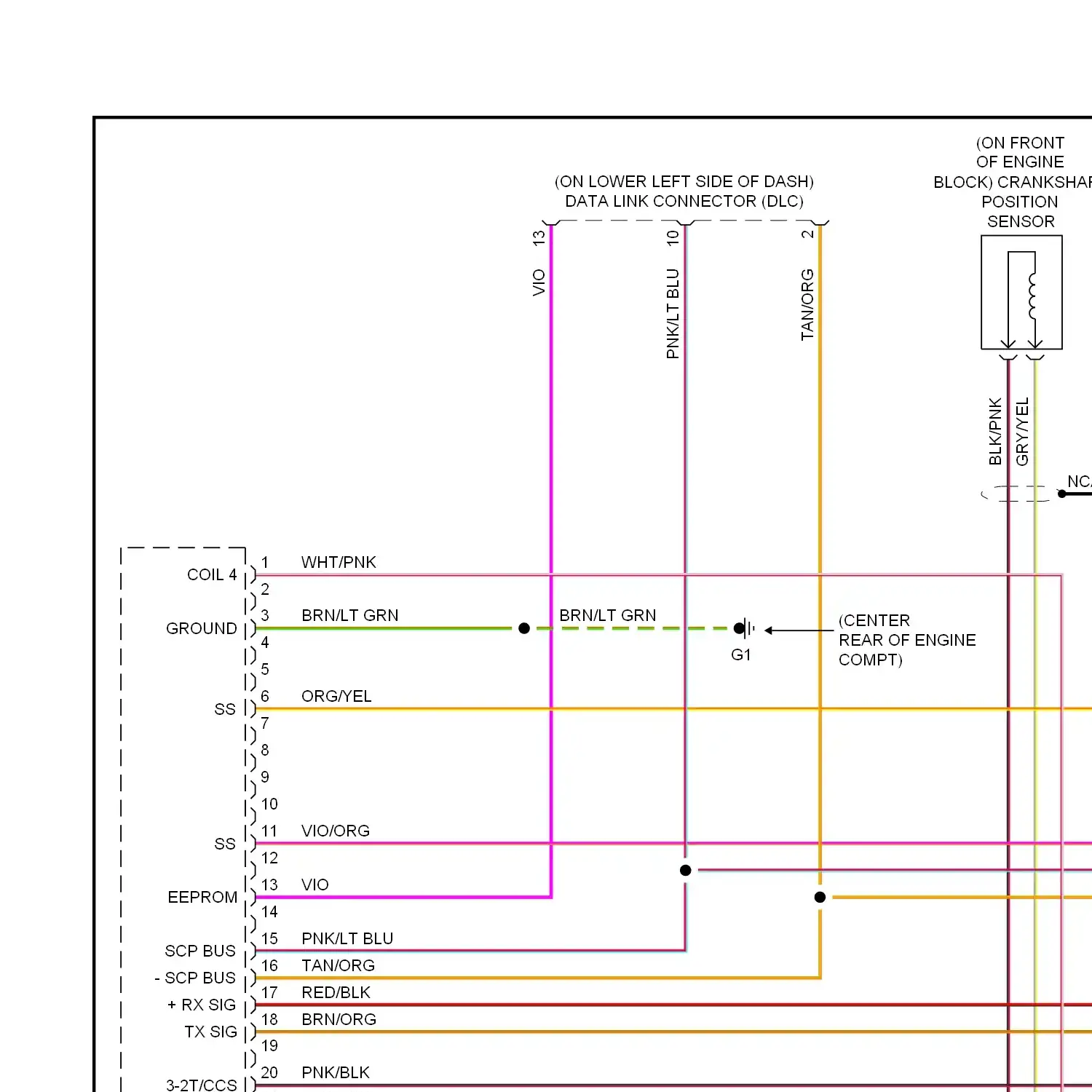Click the vertical PNK/LT BLU label under DLC
The width and height of the screenshot is (1092, 1092).
673,314
